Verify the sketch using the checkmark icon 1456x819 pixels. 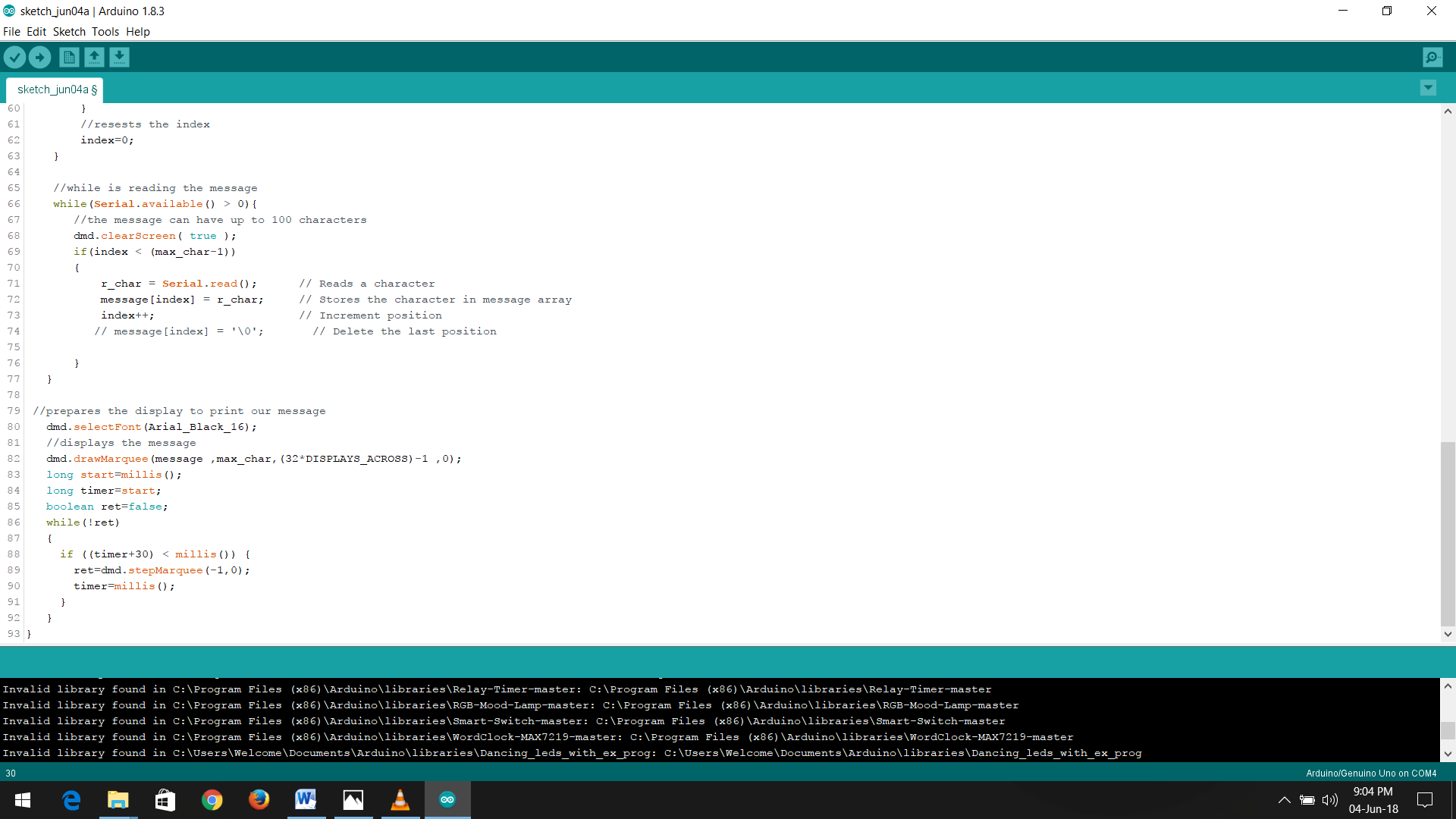tap(14, 57)
